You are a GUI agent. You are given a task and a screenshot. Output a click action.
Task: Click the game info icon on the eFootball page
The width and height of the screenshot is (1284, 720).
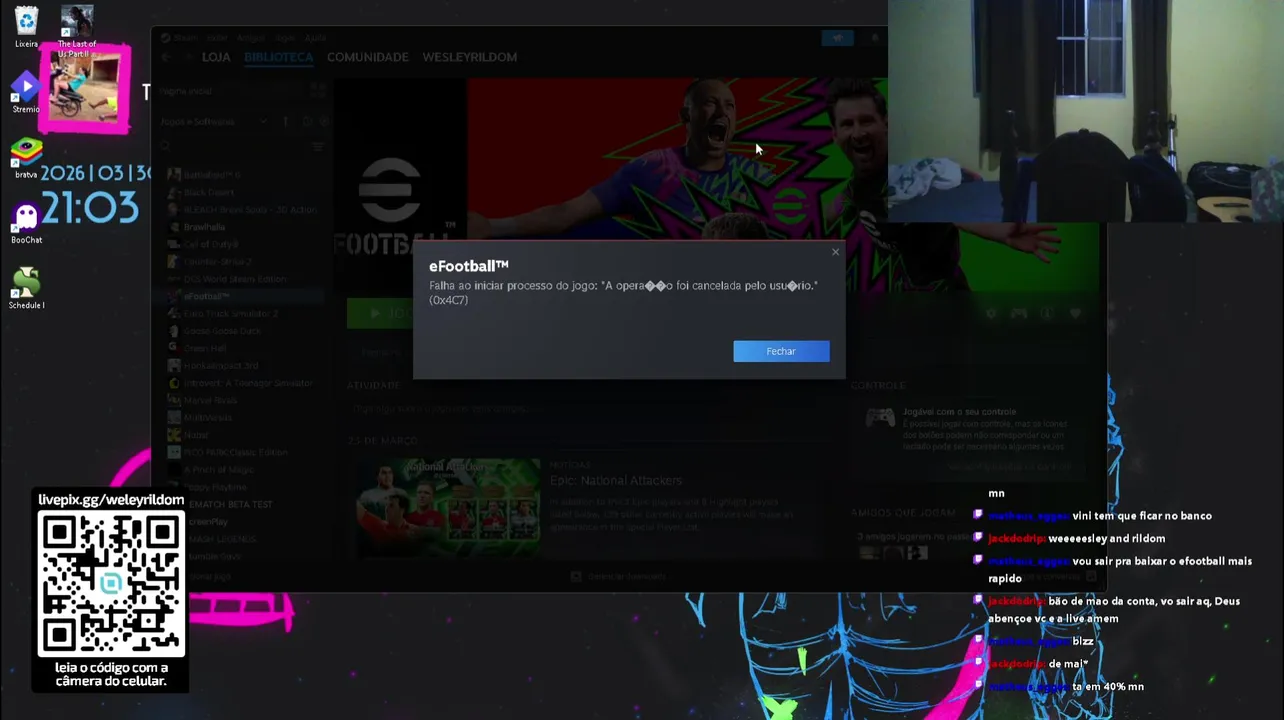[1047, 313]
